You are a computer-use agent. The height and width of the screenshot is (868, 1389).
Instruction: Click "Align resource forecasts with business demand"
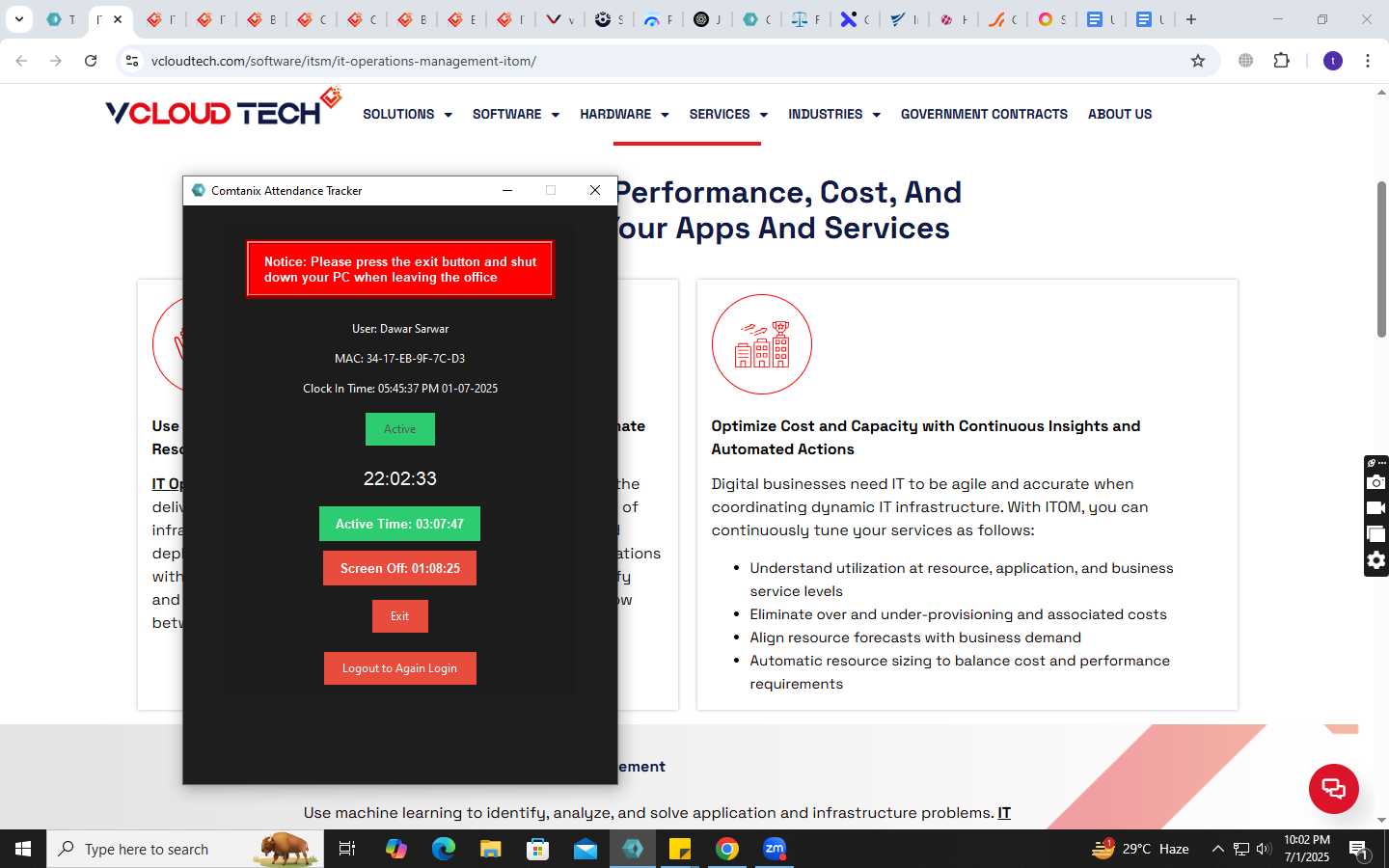coord(915,637)
